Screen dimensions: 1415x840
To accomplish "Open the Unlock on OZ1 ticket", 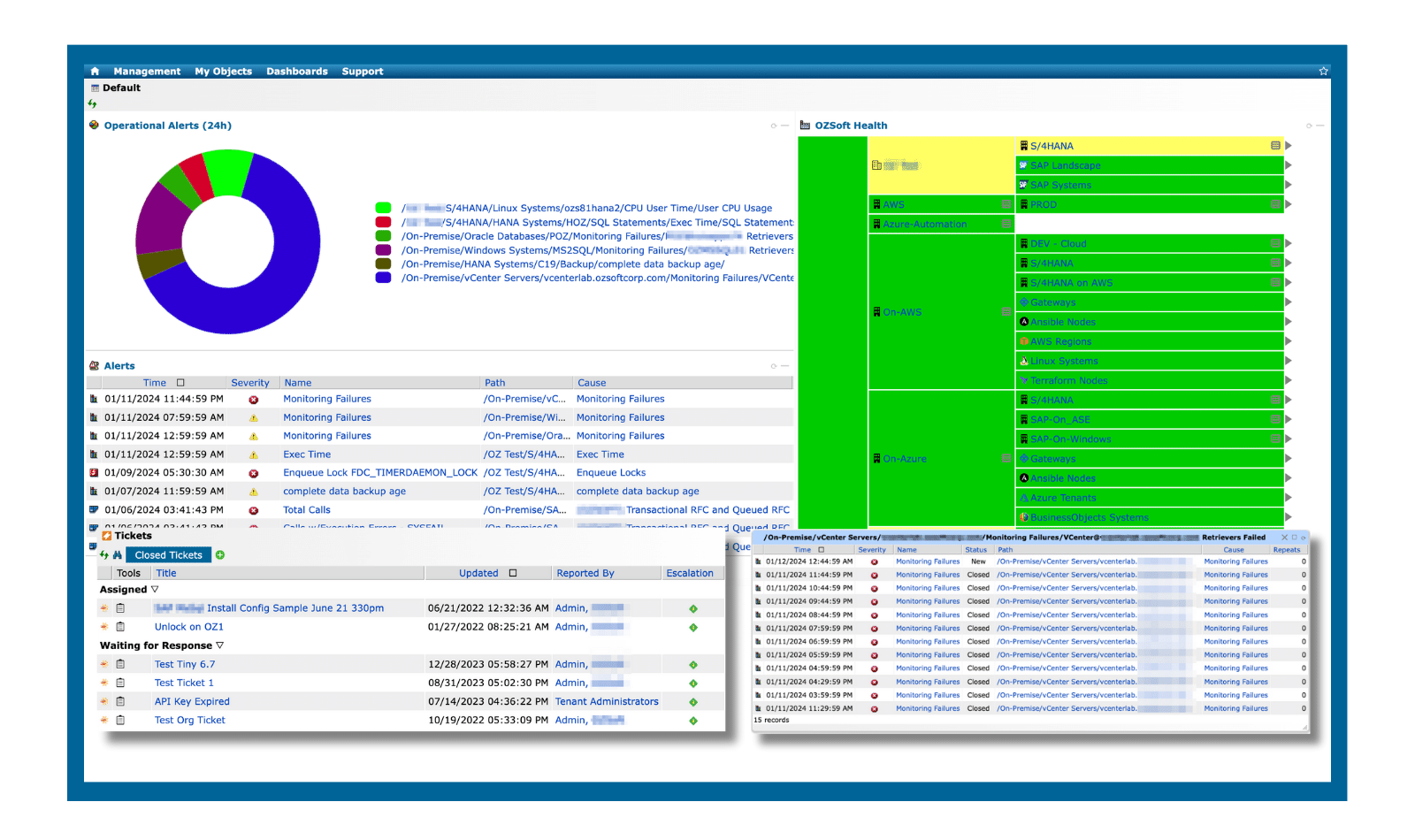I will 187,626.
